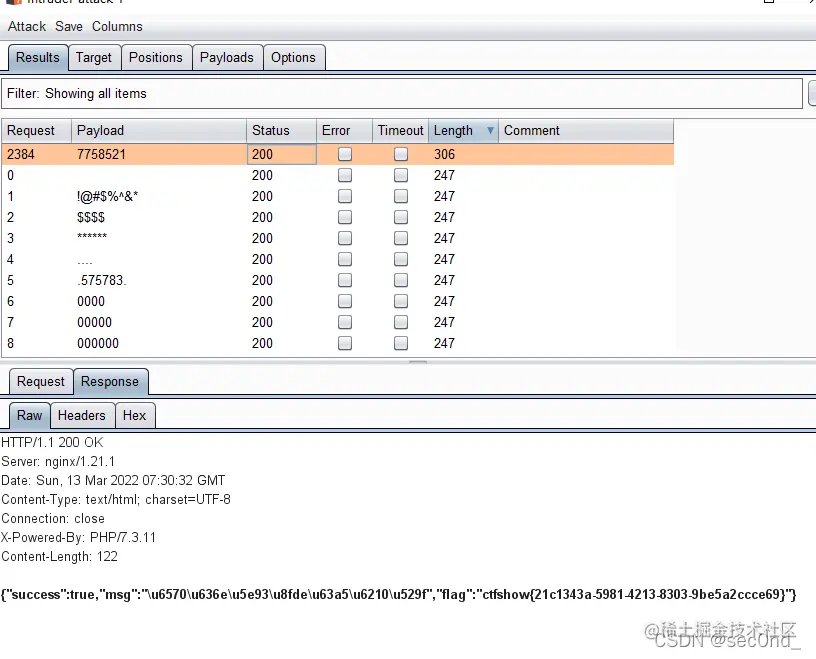Sort by the Timeout column header
This screenshot has height=659, width=816.
pos(401,131)
